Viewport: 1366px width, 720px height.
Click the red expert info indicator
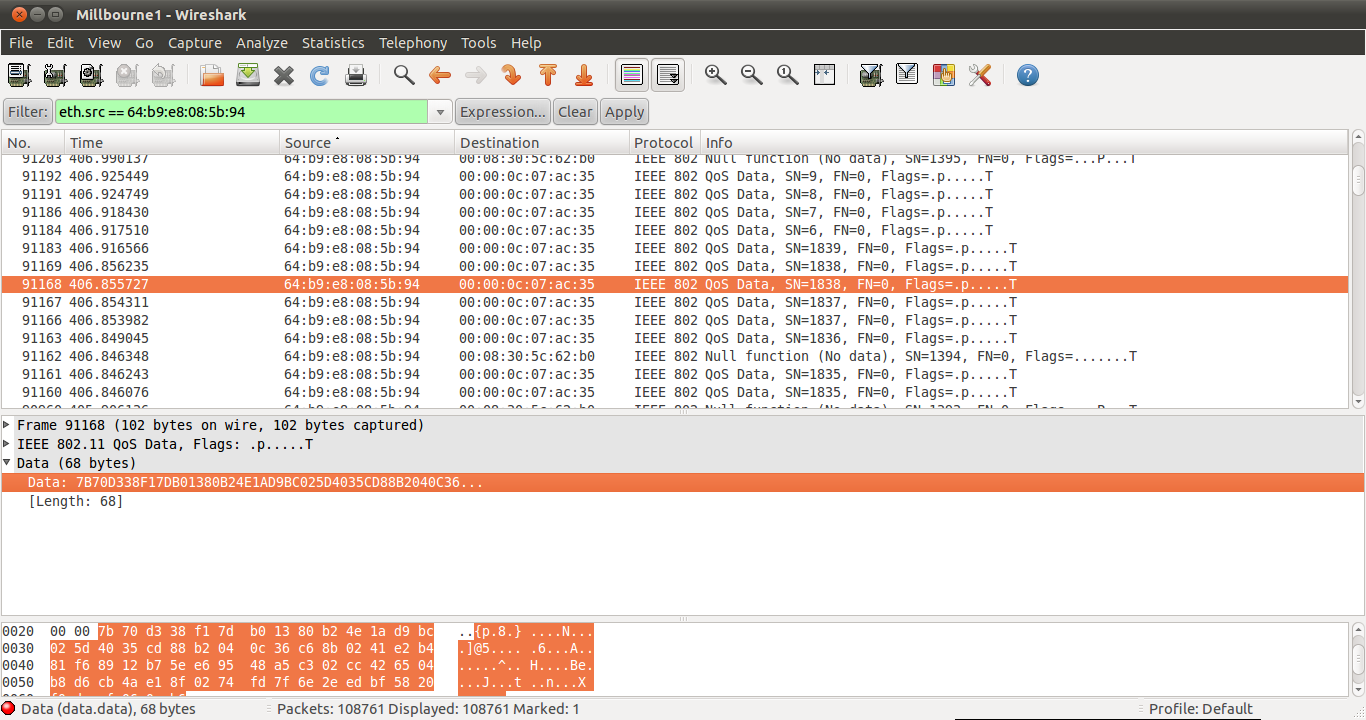pos(8,709)
